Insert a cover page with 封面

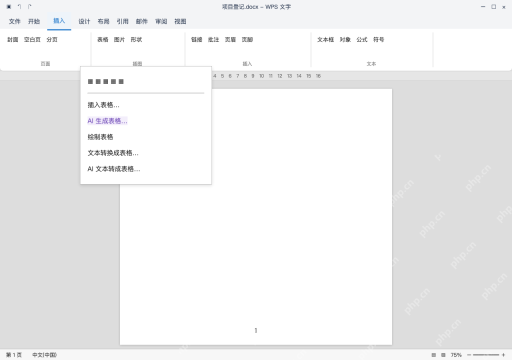pyautogui.click(x=13, y=39)
